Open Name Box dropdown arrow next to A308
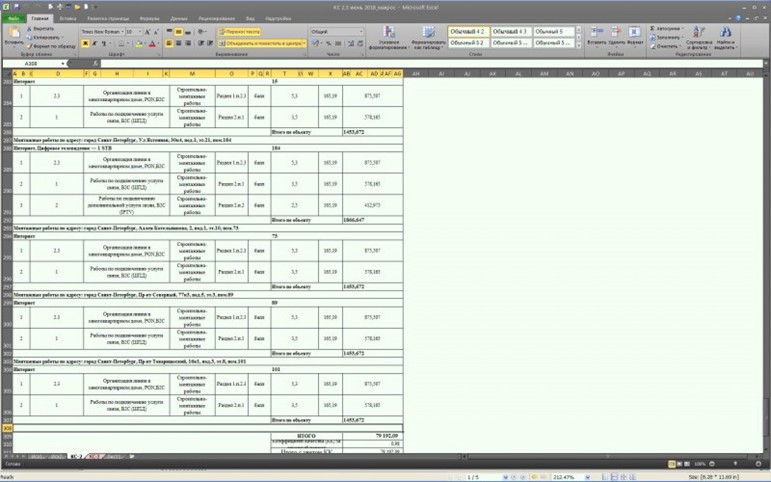This screenshot has width=771, height=482. click(63, 63)
